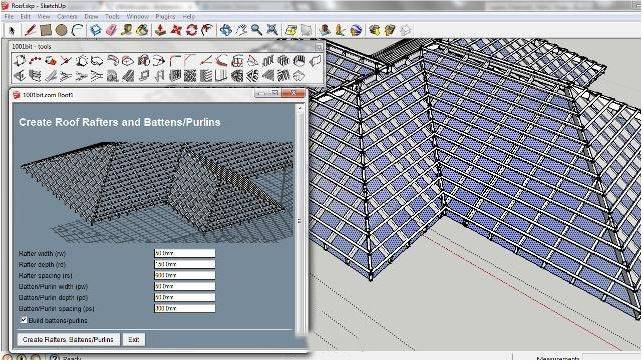Click the 1001bit linear array icon
Image resolution: width=643 pixels, height=364 pixels.
(x=268, y=61)
